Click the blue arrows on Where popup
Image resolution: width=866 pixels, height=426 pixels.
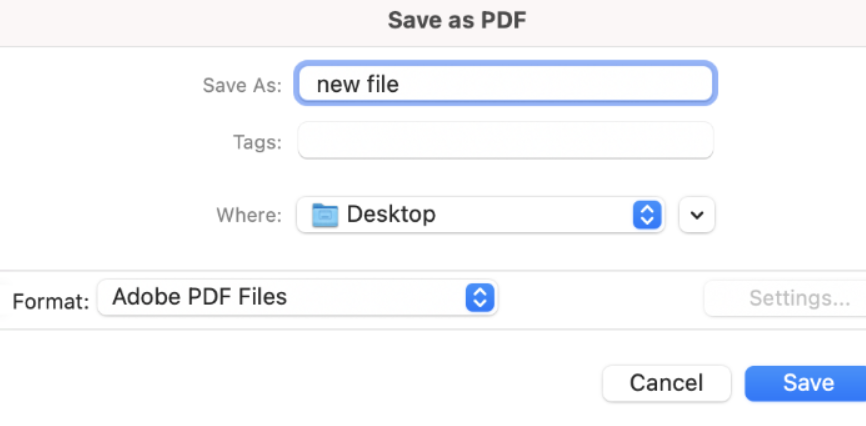[647, 214]
